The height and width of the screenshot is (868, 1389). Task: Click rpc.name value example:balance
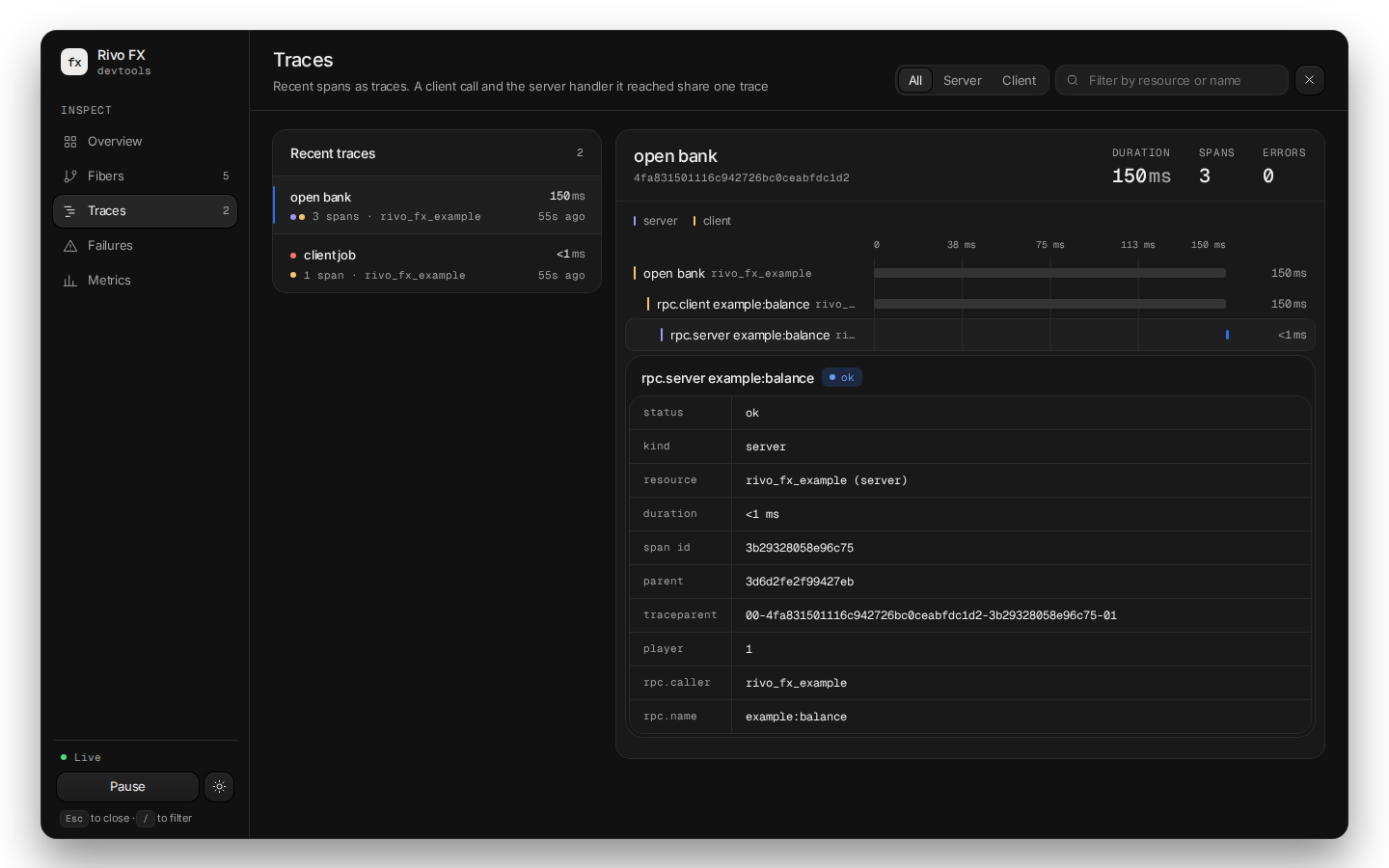click(796, 717)
